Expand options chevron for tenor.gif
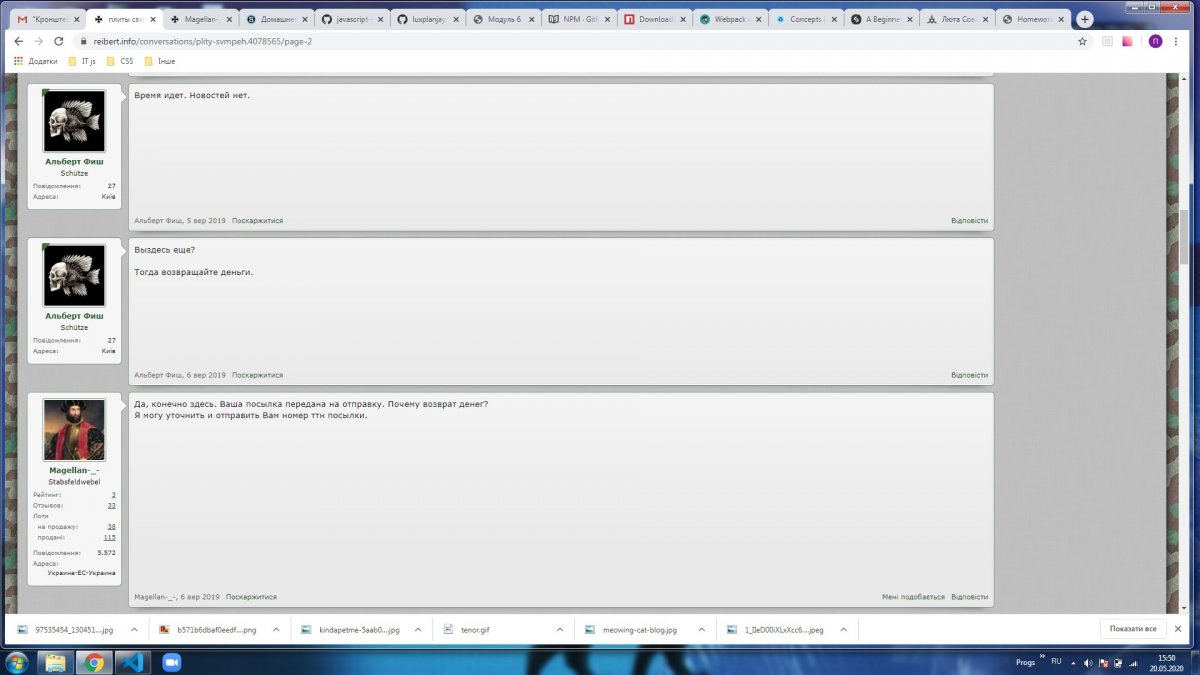The image size is (1200, 675). point(560,630)
